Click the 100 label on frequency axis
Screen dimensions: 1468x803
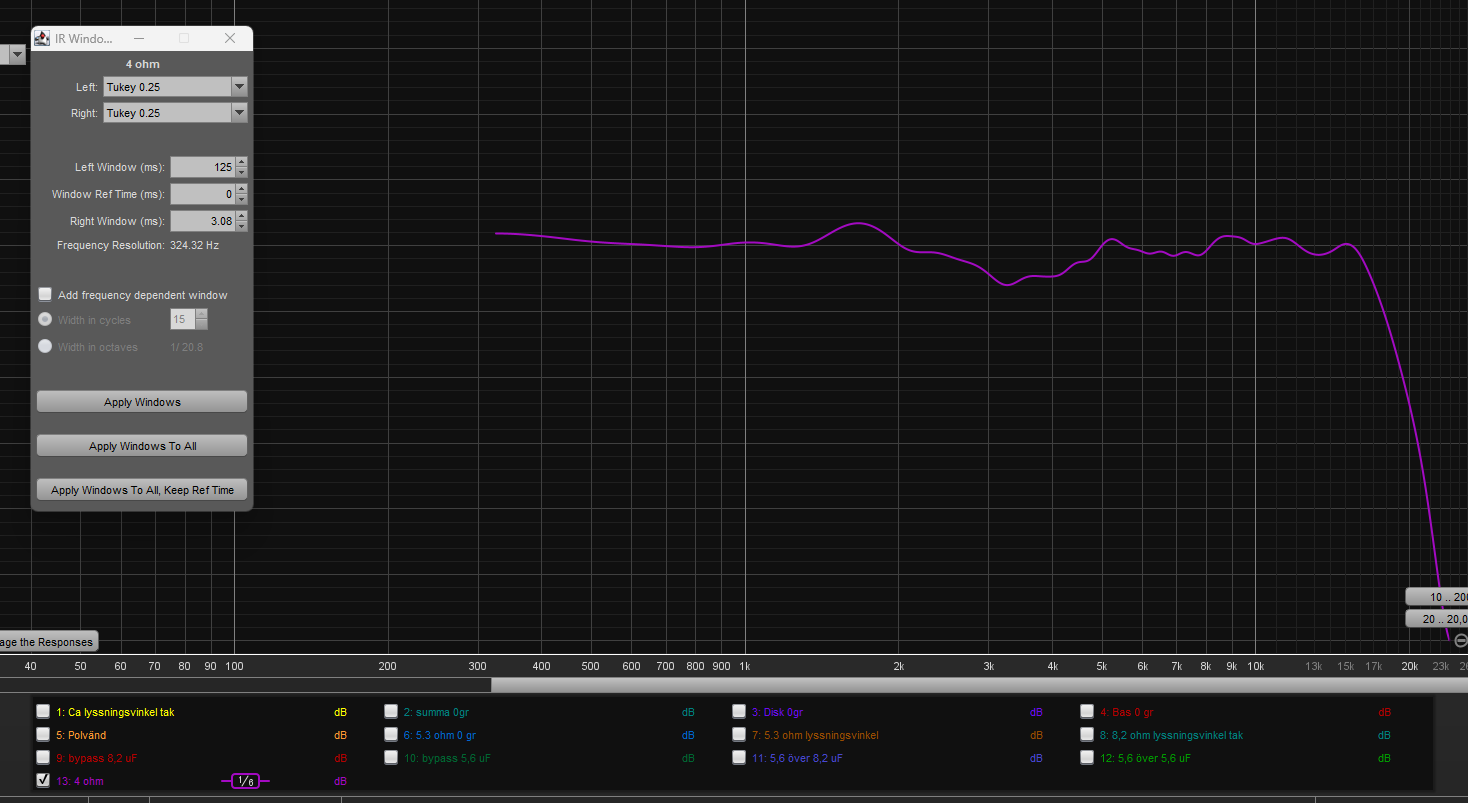234,666
